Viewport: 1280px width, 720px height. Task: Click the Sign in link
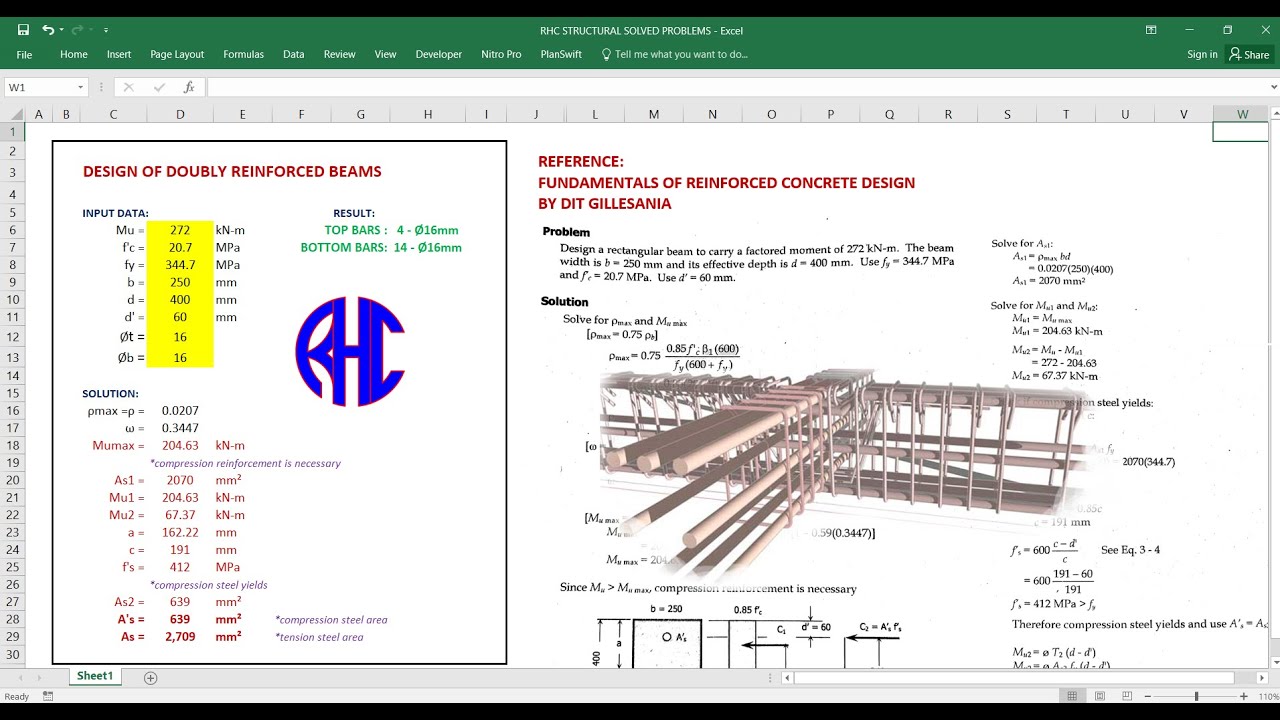click(x=1202, y=54)
